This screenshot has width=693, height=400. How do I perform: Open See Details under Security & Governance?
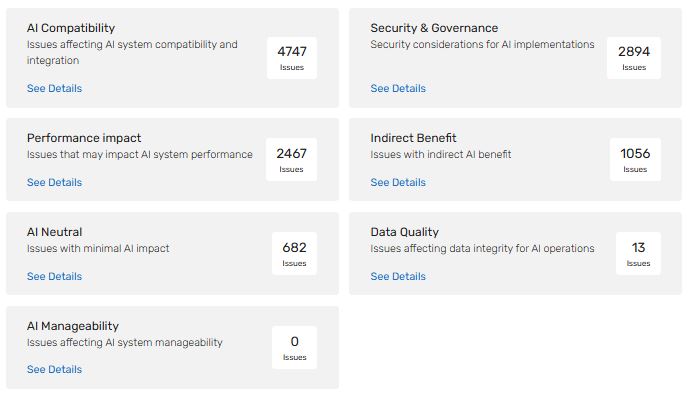tap(398, 89)
